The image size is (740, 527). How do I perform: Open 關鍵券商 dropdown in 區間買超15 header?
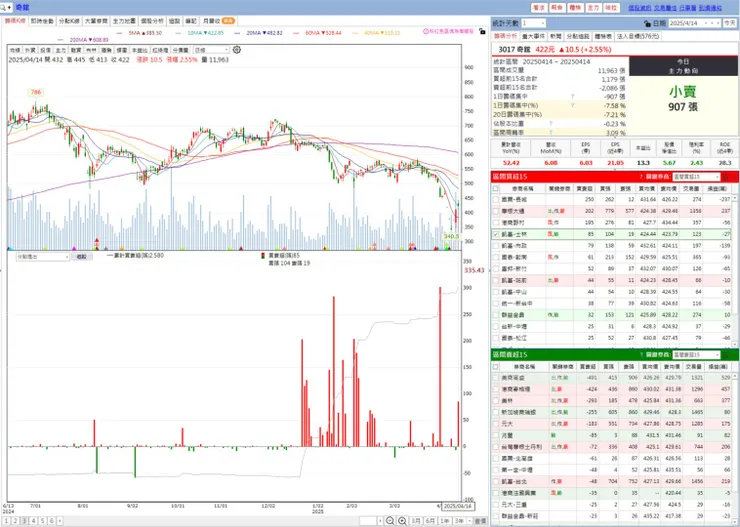(697, 177)
